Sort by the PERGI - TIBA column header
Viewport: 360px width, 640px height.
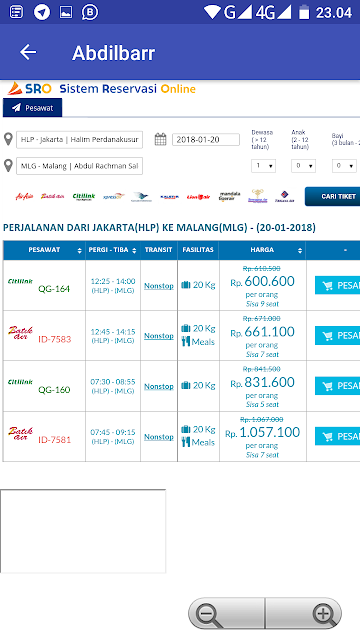113,250
